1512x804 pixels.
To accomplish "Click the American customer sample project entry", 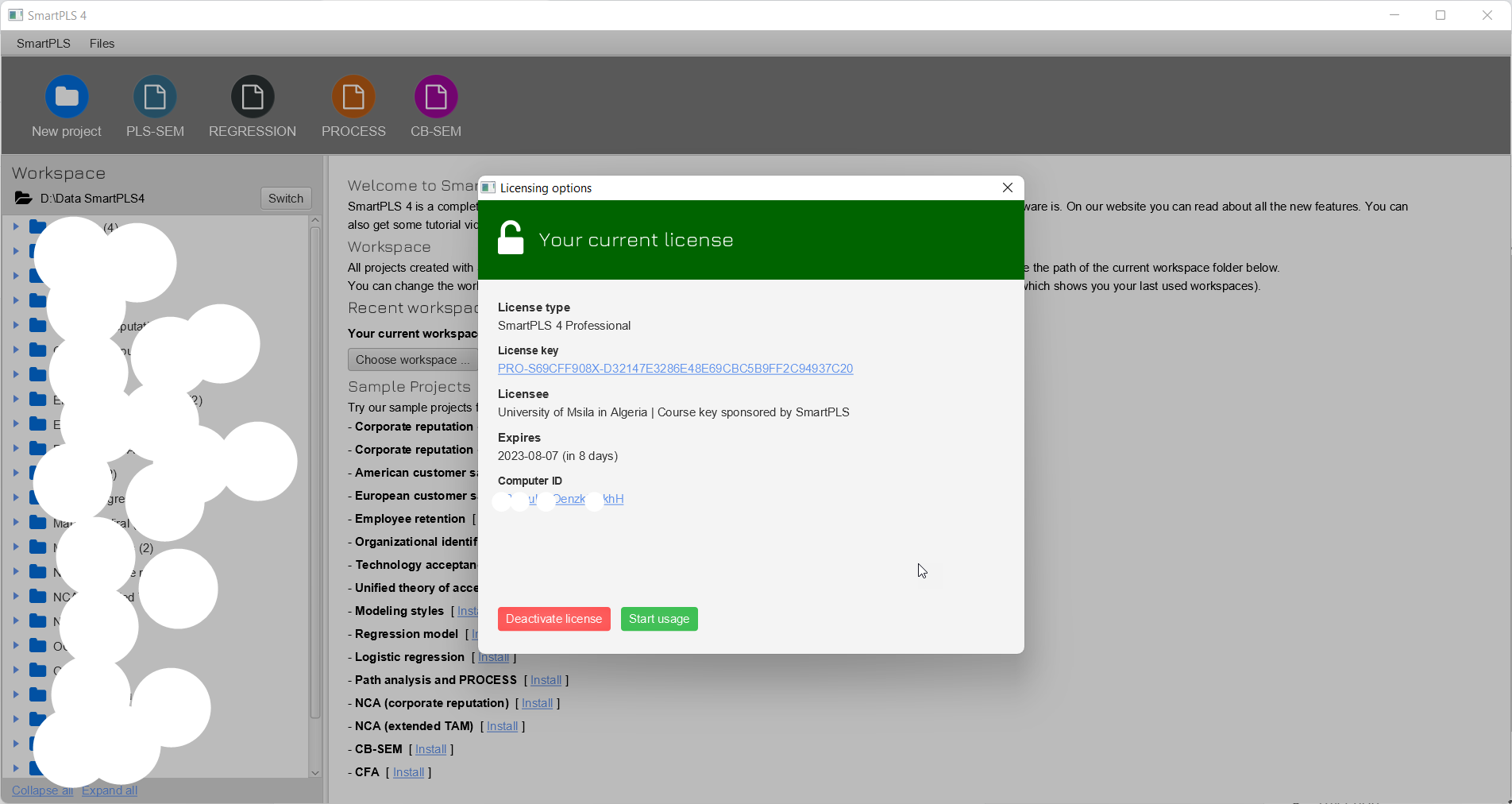I will (x=415, y=473).
